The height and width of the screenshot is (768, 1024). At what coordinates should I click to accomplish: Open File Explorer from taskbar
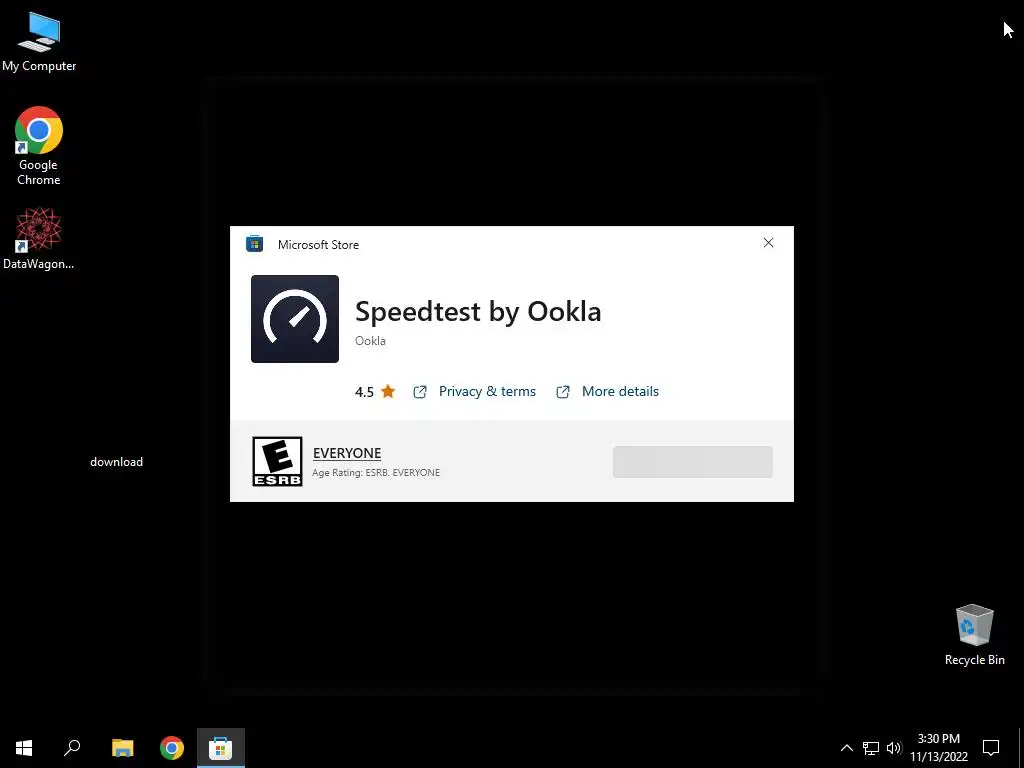[122, 748]
